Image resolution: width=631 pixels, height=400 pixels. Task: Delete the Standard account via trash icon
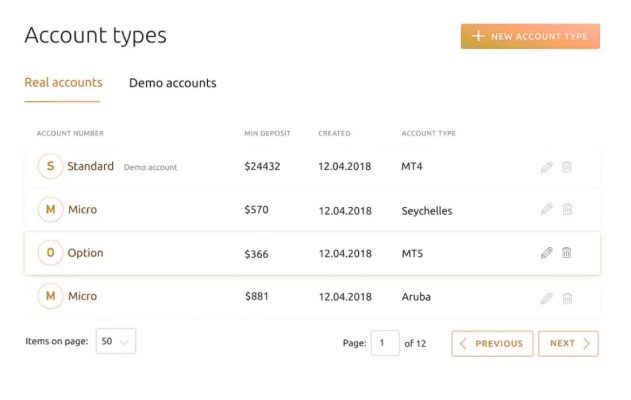click(x=567, y=167)
